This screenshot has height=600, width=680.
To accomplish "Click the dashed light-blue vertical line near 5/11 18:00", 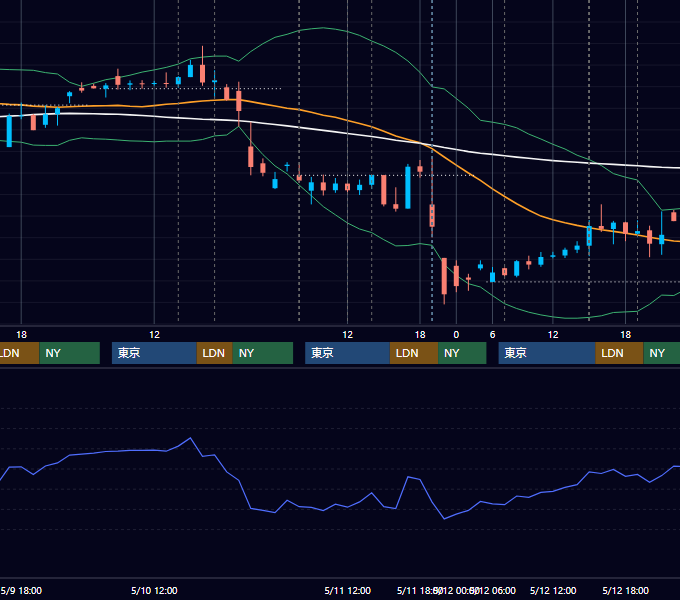I will pyautogui.click(x=432, y=160).
